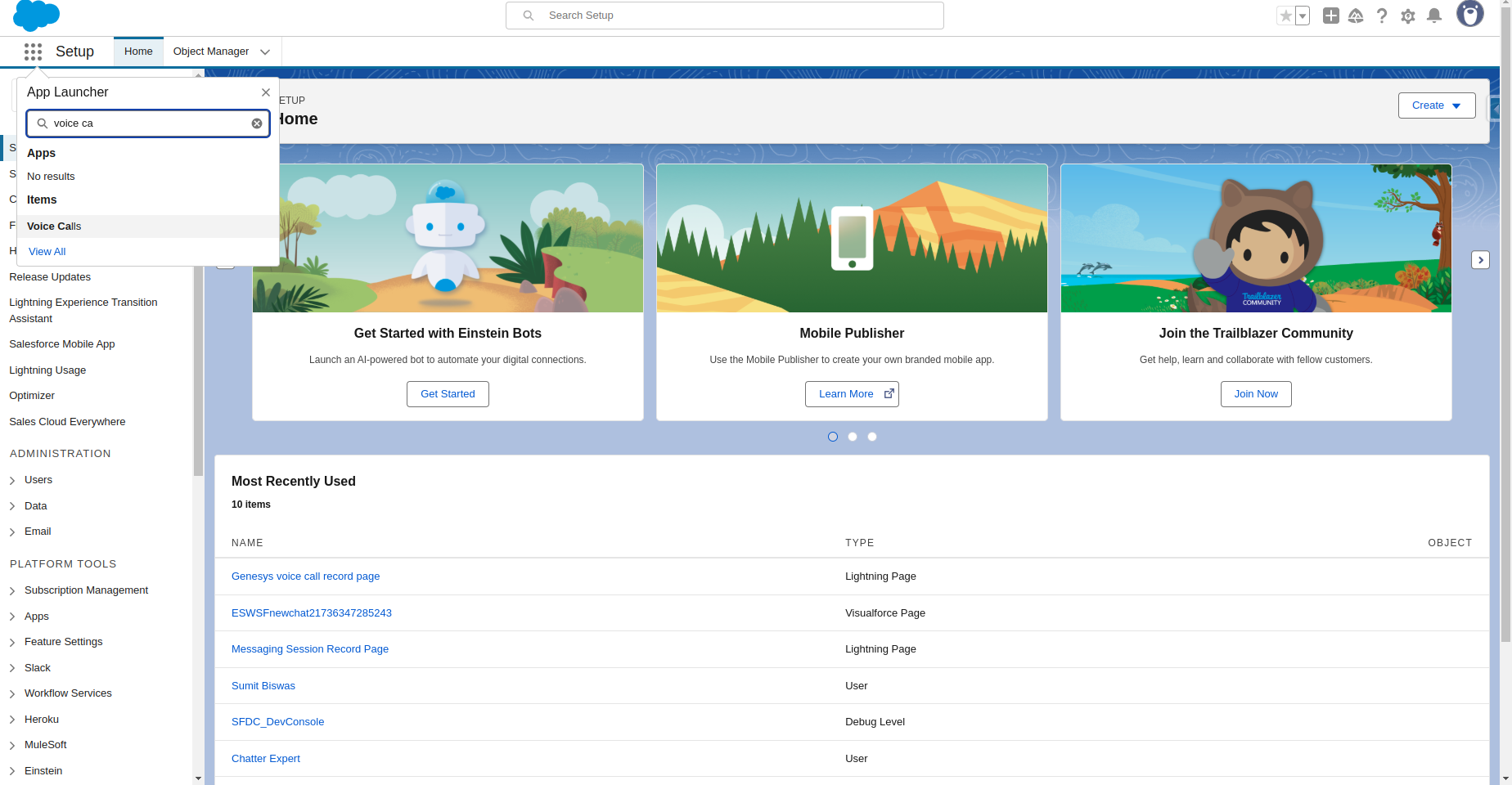Select the third carousel indicator dot
The width and height of the screenshot is (1512, 785).
872,437
